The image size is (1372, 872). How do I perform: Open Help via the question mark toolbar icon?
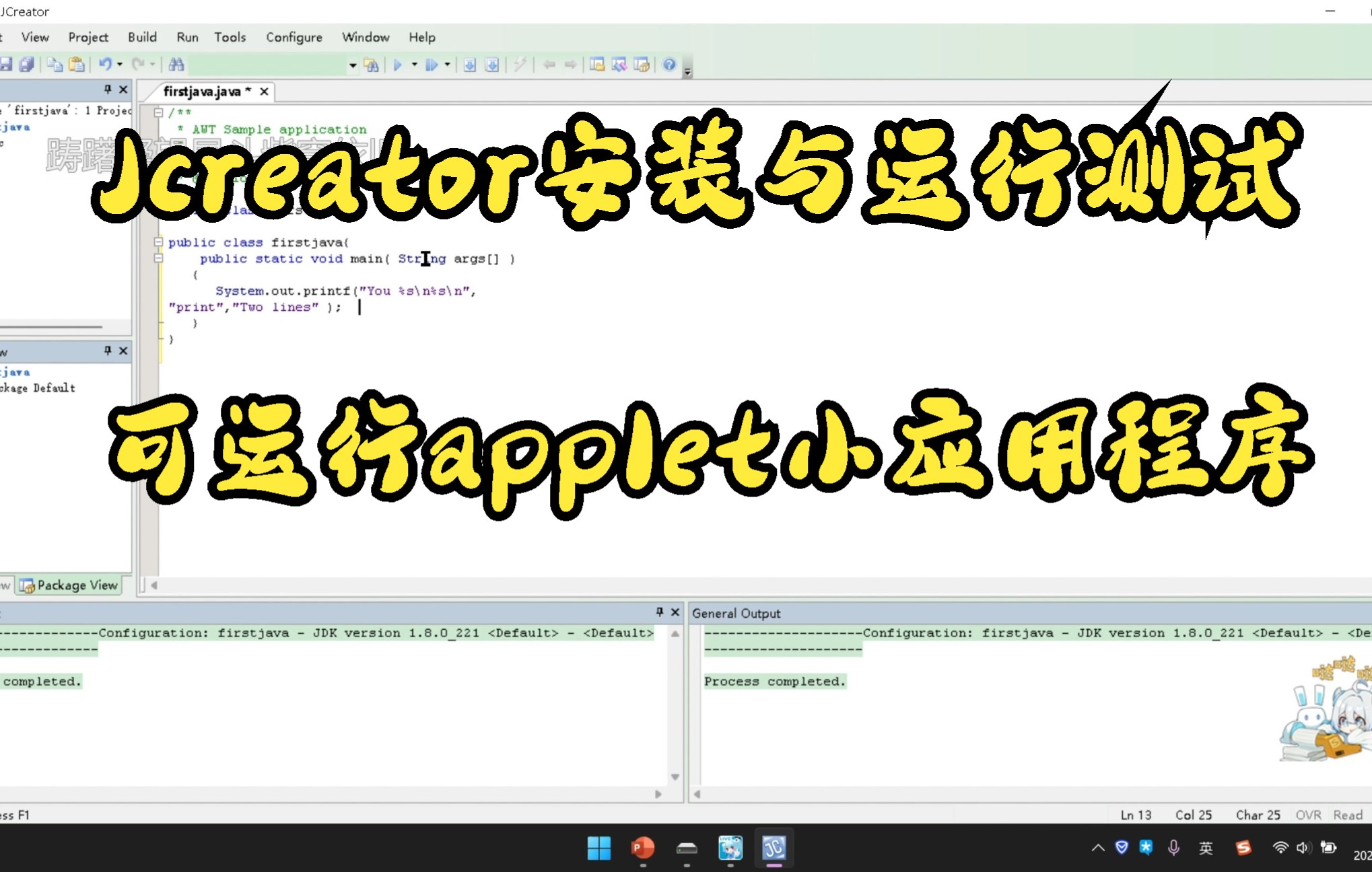tap(668, 65)
